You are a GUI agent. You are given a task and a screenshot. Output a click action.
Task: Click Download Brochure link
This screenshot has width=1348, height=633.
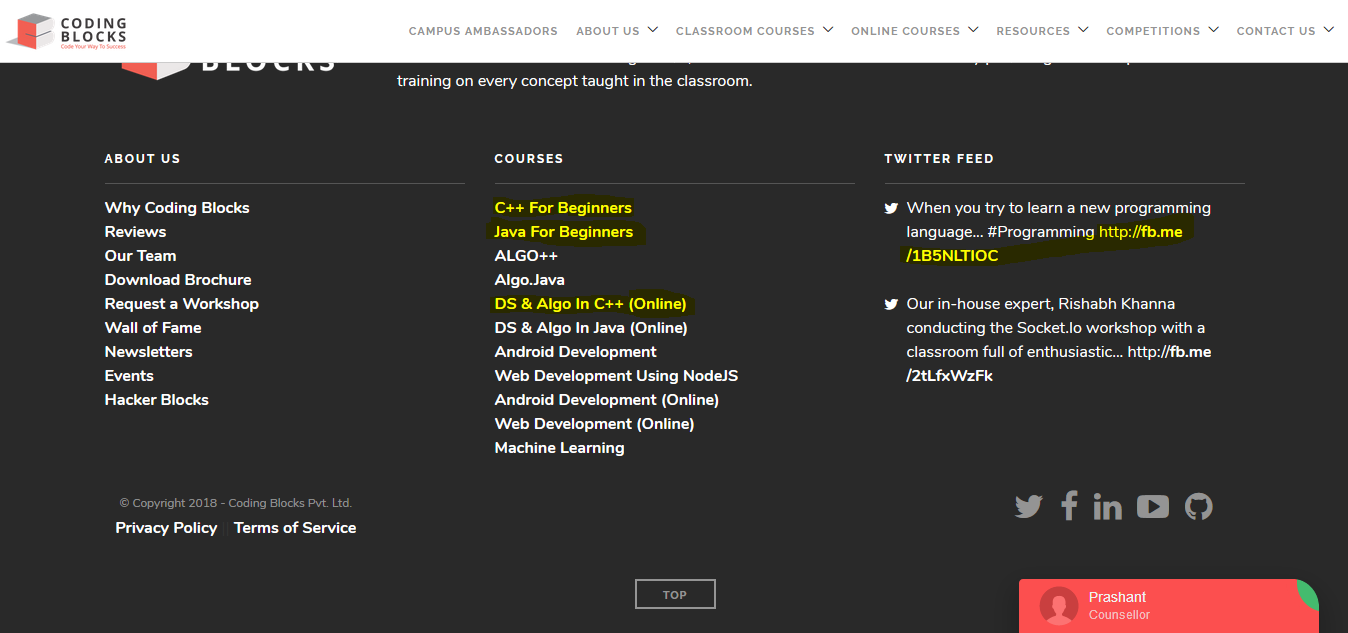point(178,280)
